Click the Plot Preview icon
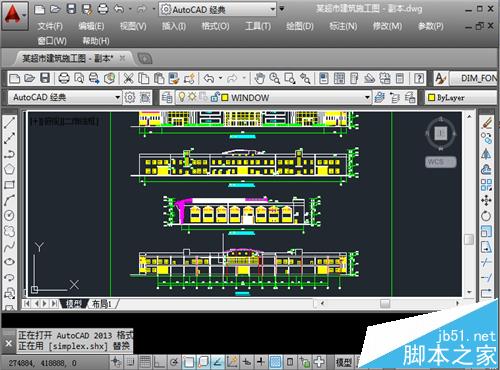The image size is (500, 370). tap(79, 79)
